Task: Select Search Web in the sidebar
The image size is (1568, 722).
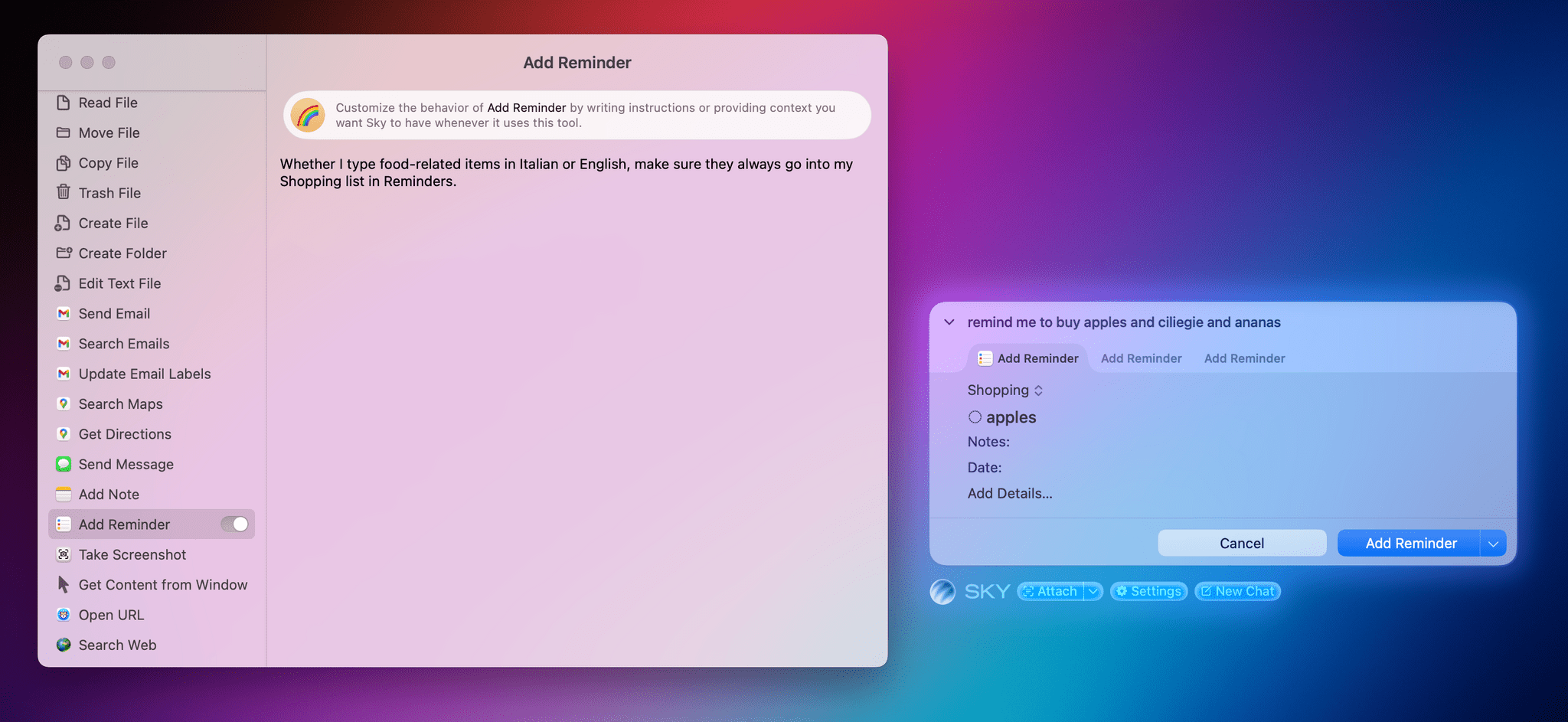Action: point(152,645)
